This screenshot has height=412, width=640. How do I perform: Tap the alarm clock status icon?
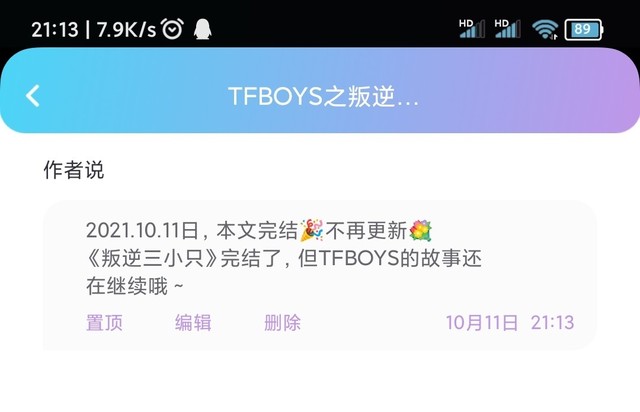click(x=172, y=29)
